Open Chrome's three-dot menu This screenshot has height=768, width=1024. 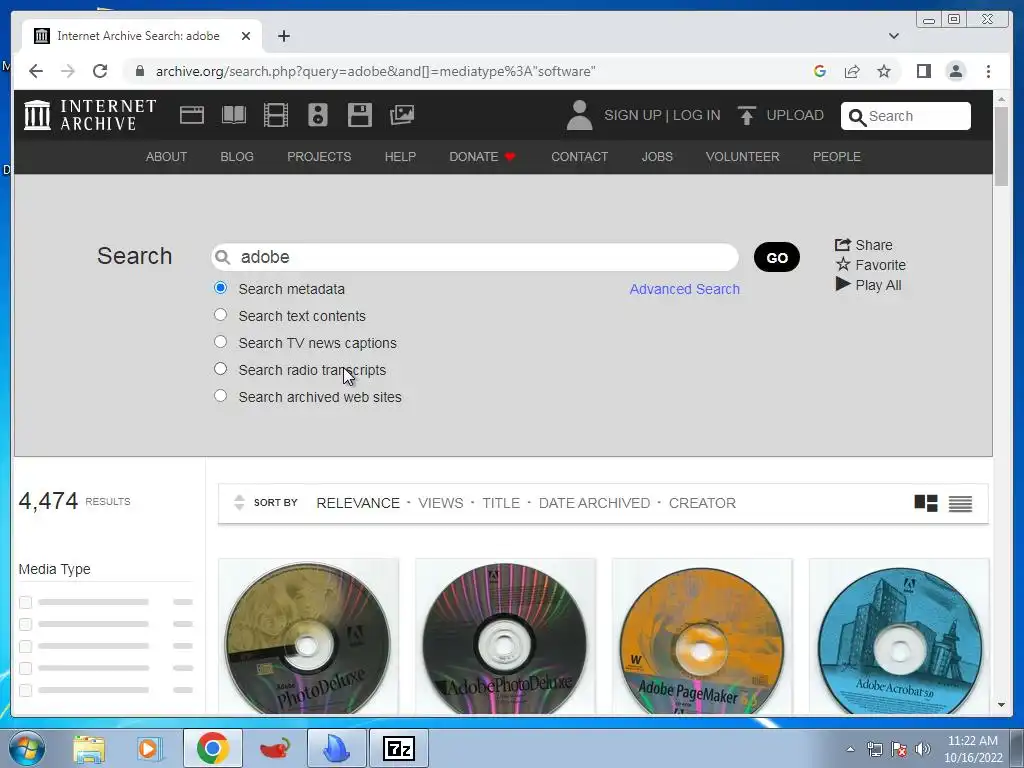click(988, 71)
